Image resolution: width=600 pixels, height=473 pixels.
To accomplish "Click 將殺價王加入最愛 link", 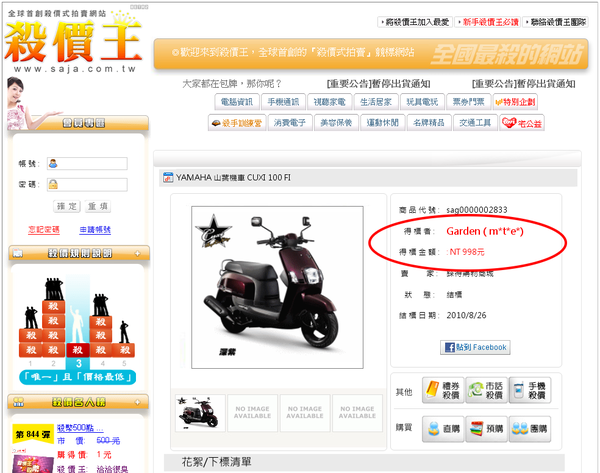I will click(x=414, y=22).
